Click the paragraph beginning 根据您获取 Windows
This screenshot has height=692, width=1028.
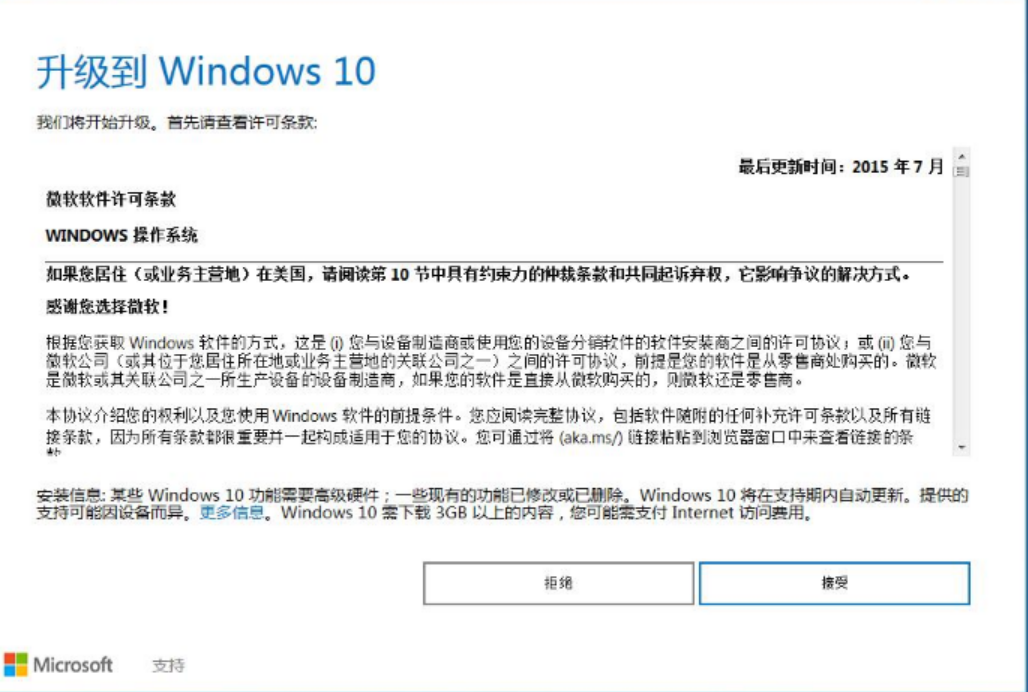[492, 361]
